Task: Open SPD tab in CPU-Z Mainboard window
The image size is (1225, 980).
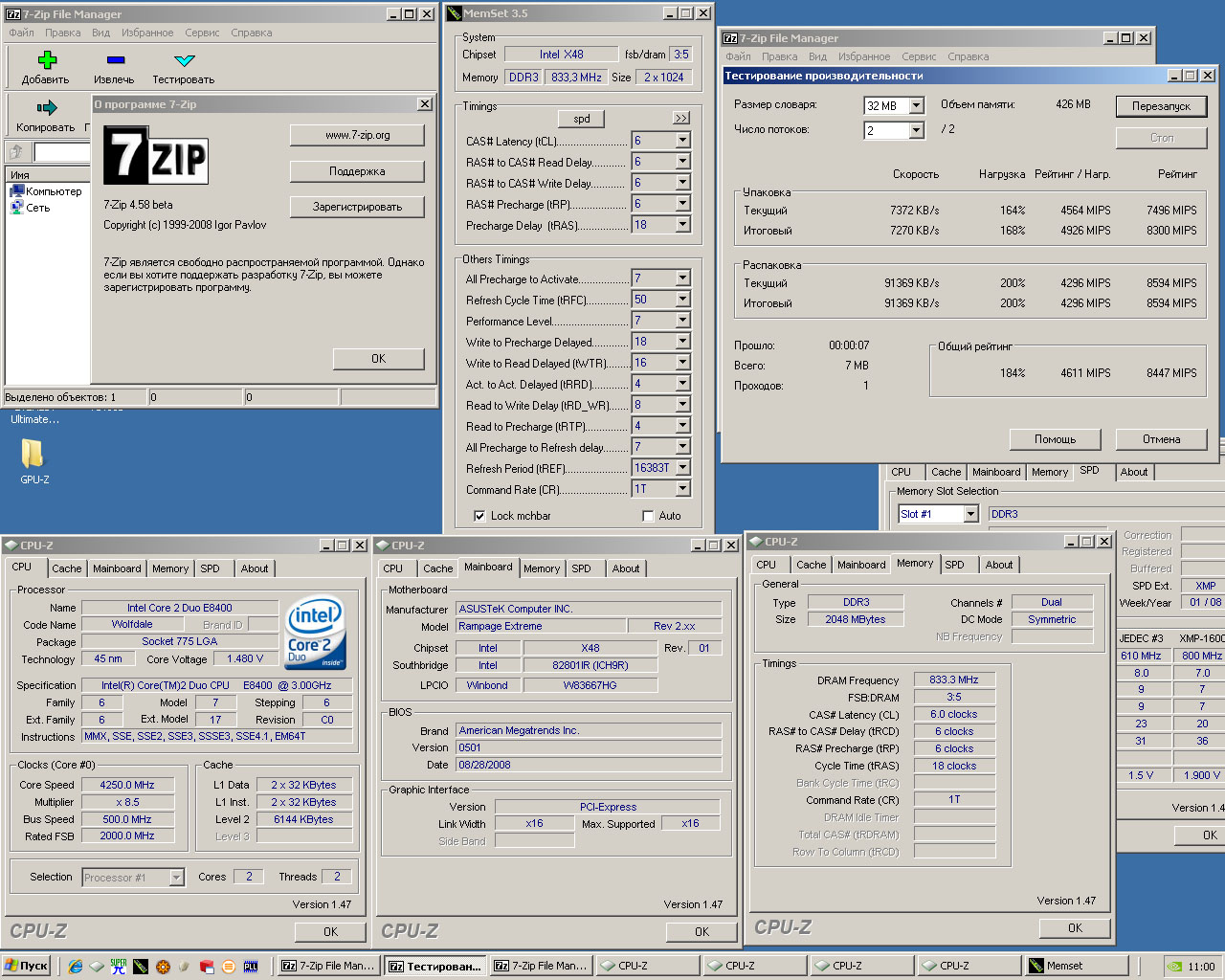Action: click(x=581, y=568)
